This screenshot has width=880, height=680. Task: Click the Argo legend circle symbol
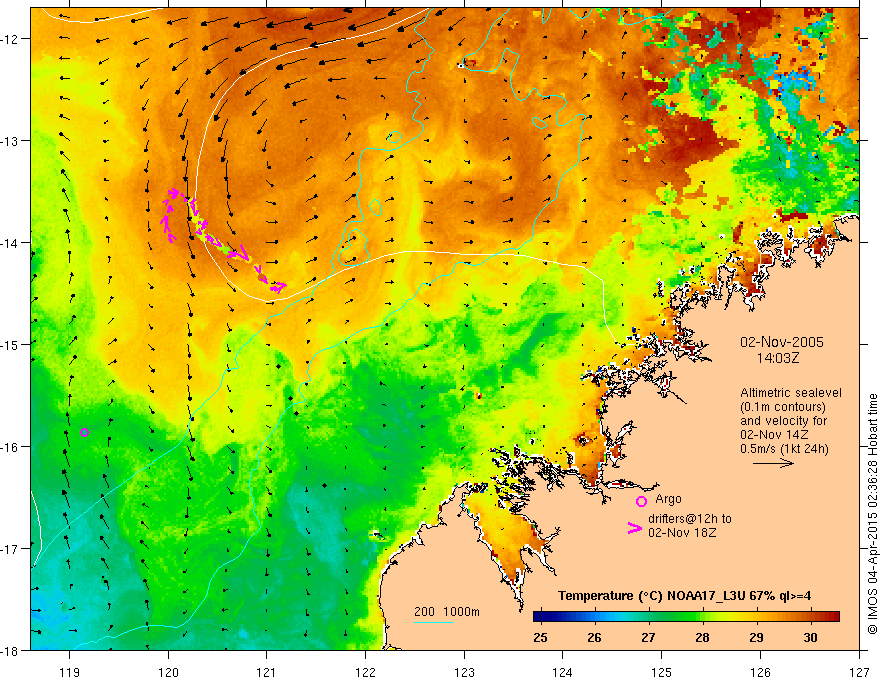pyautogui.click(x=641, y=501)
